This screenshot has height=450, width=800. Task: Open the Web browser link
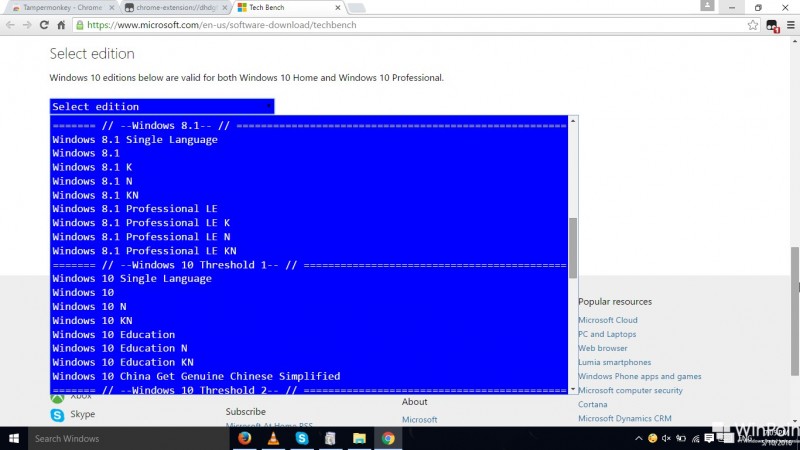tap(603, 348)
